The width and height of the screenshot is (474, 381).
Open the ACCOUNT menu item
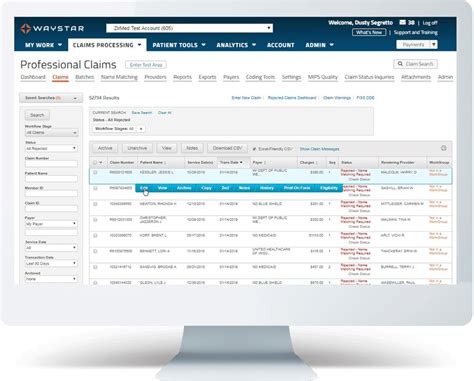point(280,45)
